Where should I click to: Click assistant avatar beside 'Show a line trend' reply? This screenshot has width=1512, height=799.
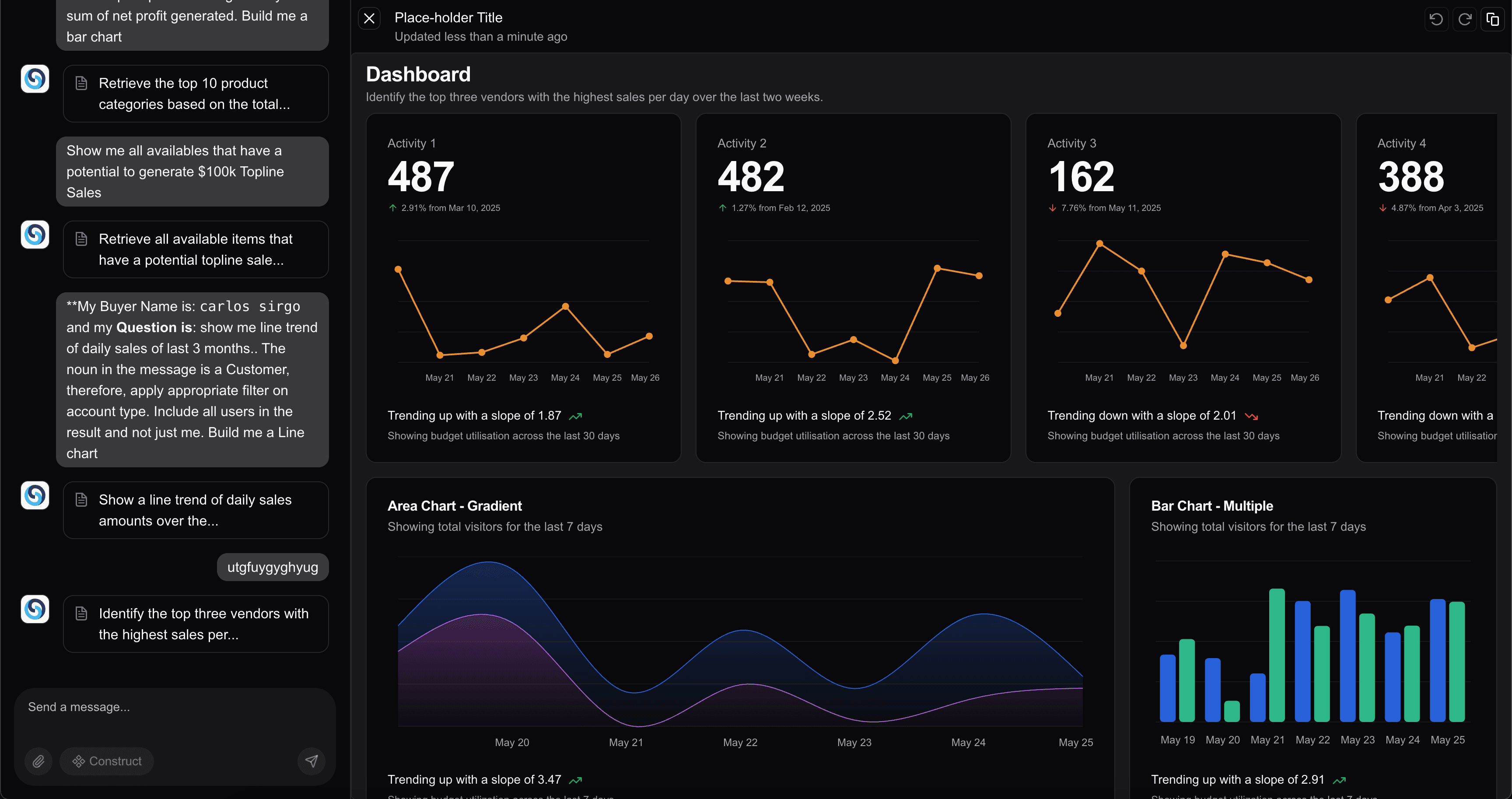[35, 495]
